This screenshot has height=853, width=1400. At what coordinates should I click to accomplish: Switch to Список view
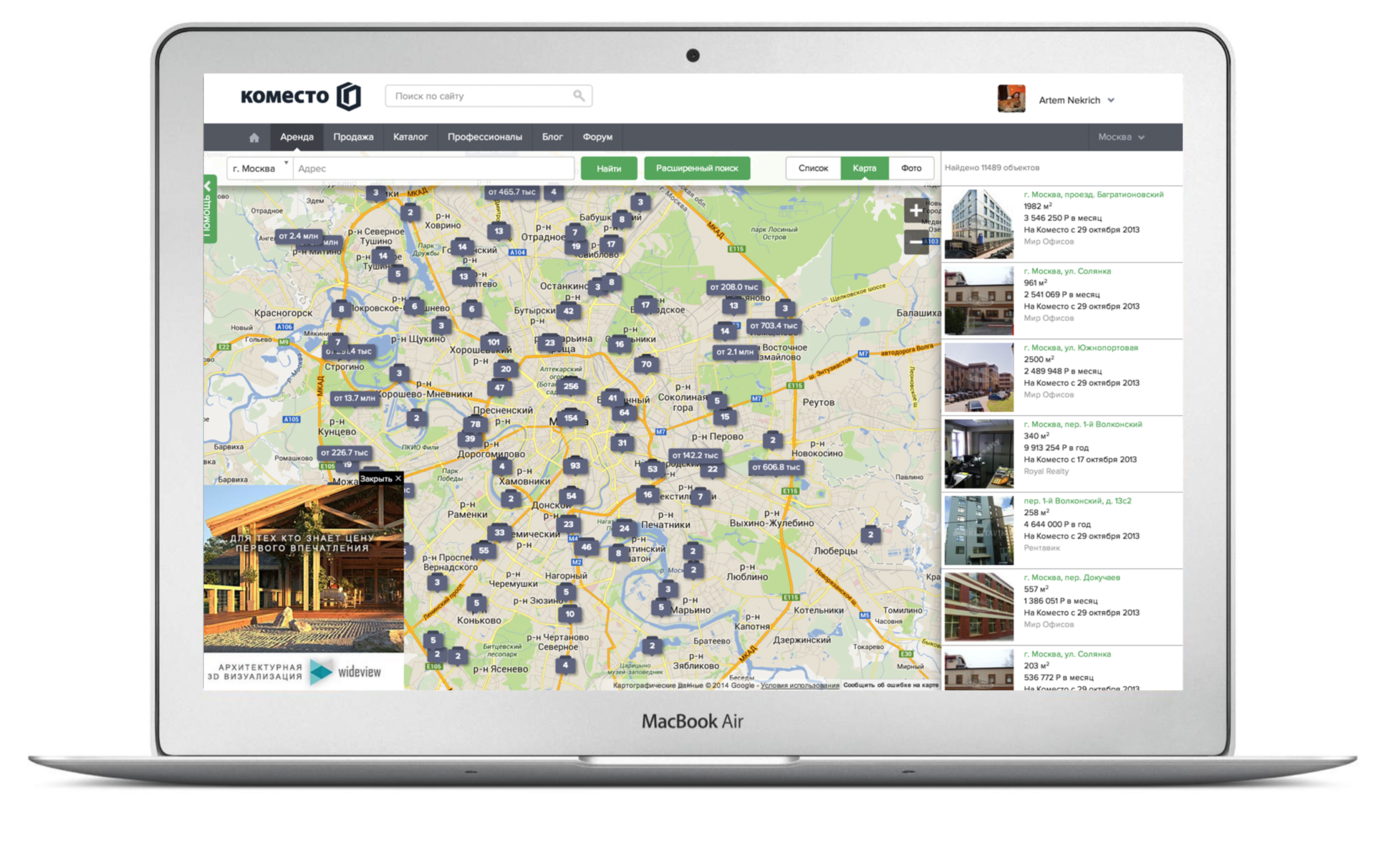pyautogui.click(x=813, y=168)
